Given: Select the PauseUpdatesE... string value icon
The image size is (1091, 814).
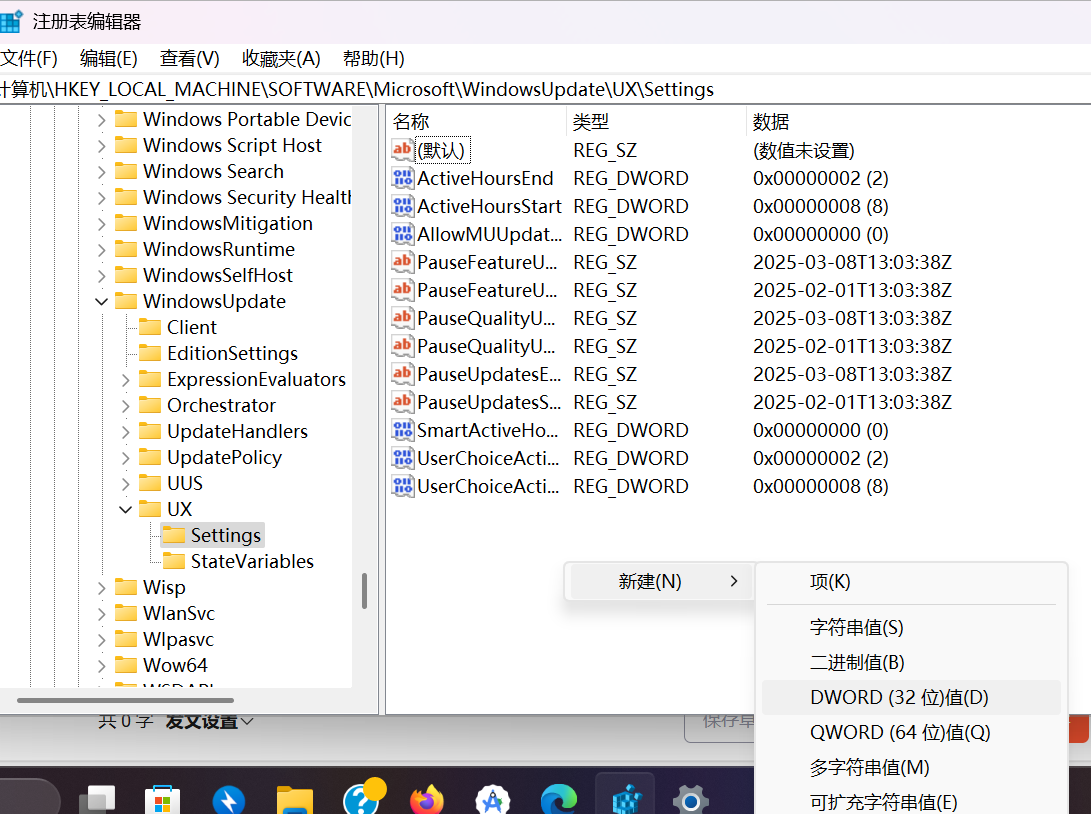Looking at the screenshot, I should pos(402,374).
